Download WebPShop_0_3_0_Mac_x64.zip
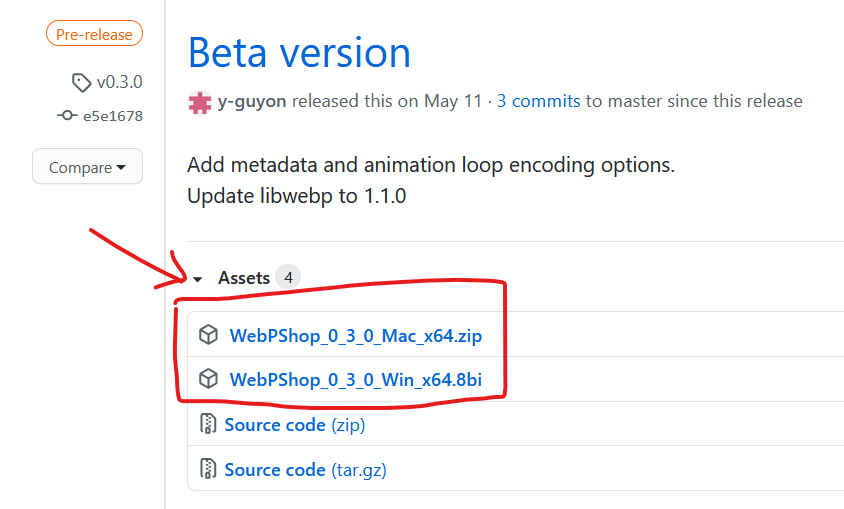Viewport: 844px width, 509px height. (x=356, y=336)
